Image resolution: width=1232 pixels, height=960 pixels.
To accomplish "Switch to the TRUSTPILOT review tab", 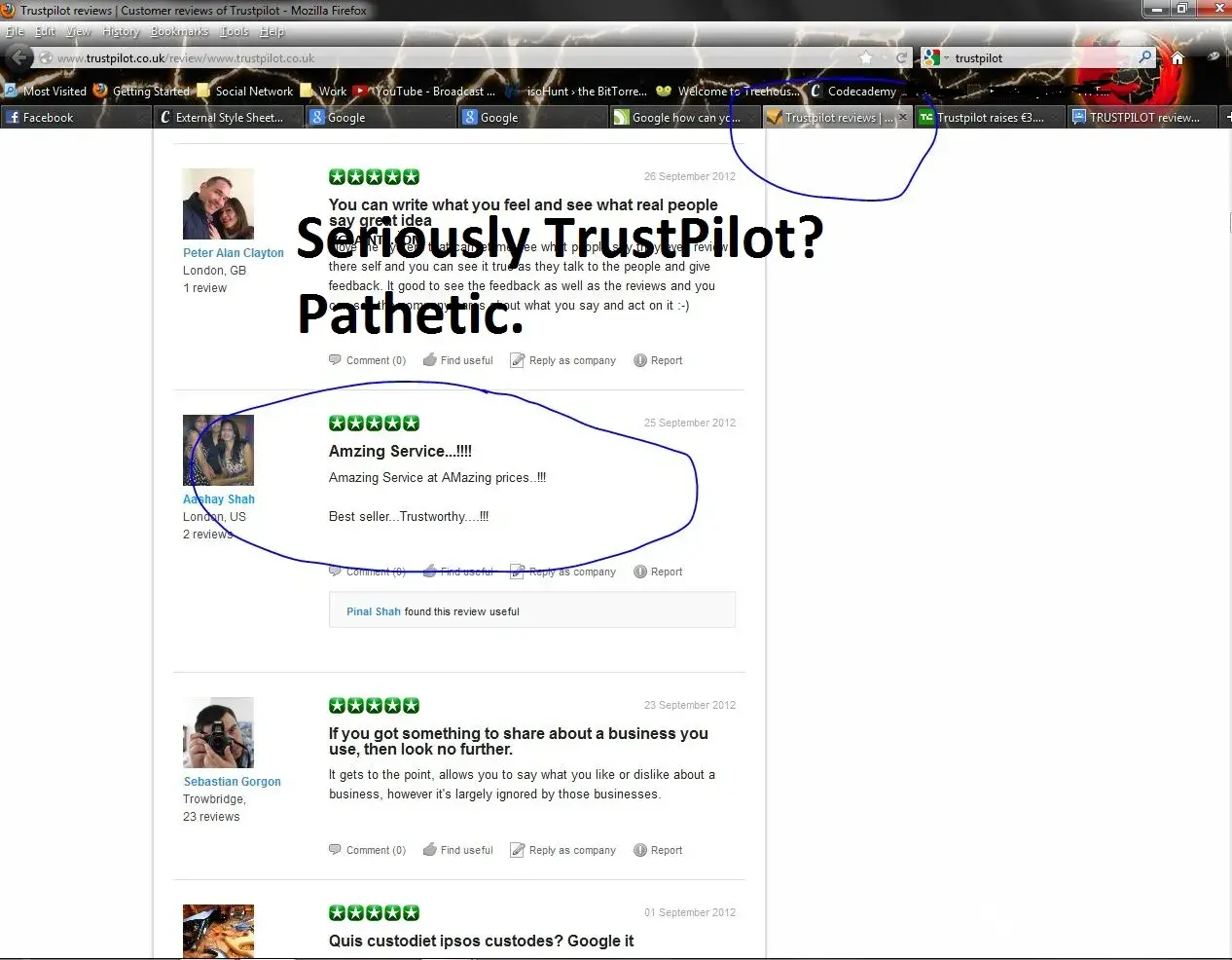I will pyautogui.click(x=1141, y=118).
